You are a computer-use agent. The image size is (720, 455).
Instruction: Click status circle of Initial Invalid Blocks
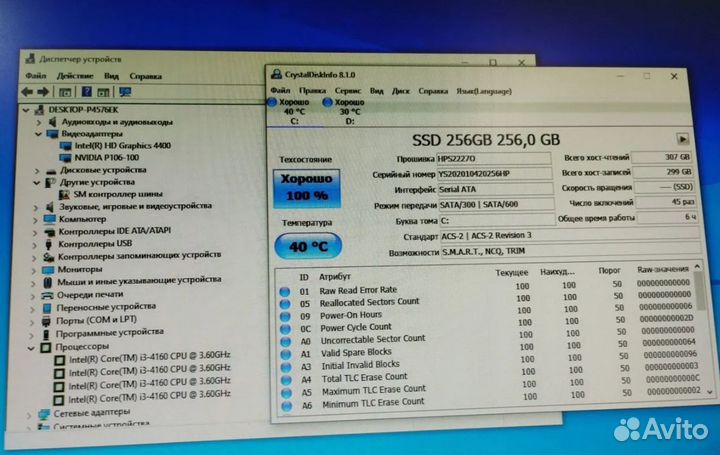(287, 367)
